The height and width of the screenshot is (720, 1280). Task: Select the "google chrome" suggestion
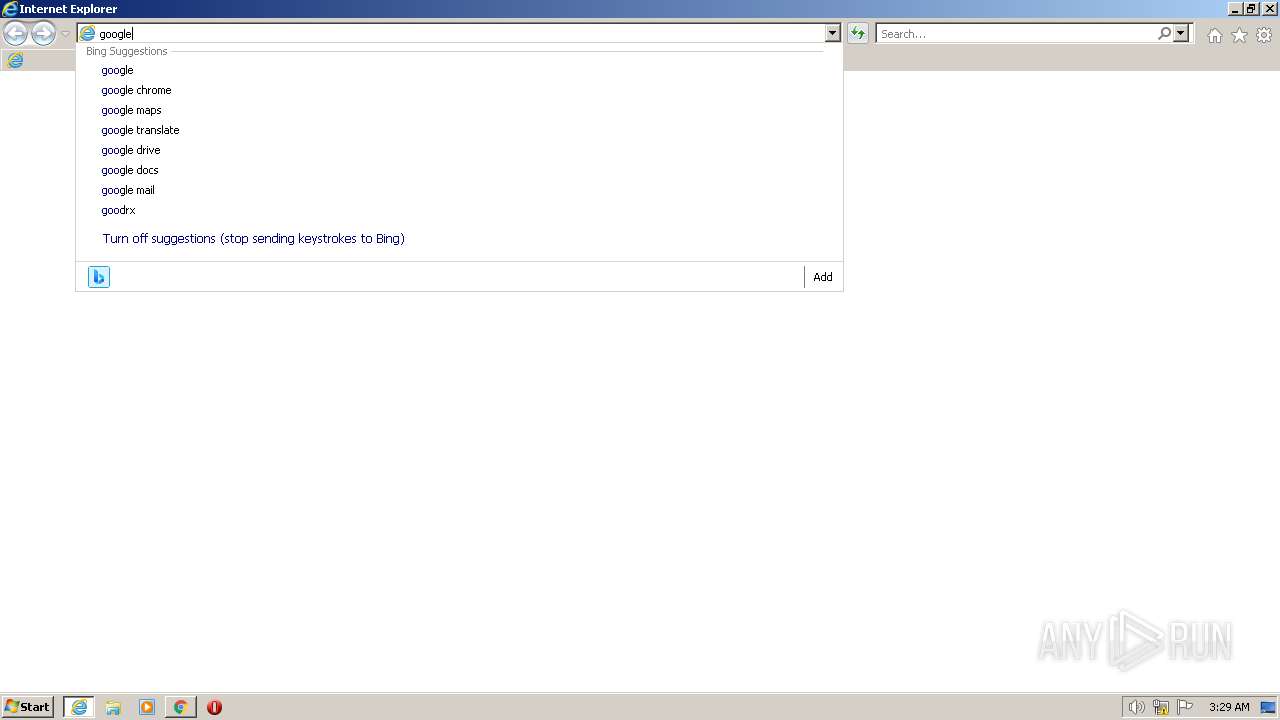(x=459, y=90)
